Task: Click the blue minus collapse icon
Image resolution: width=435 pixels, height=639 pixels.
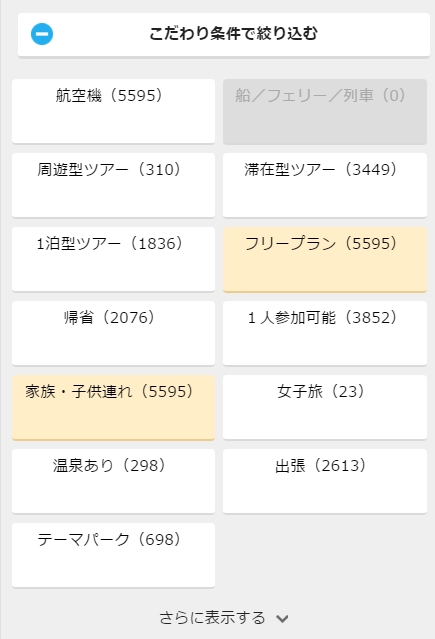Action: 42,34
